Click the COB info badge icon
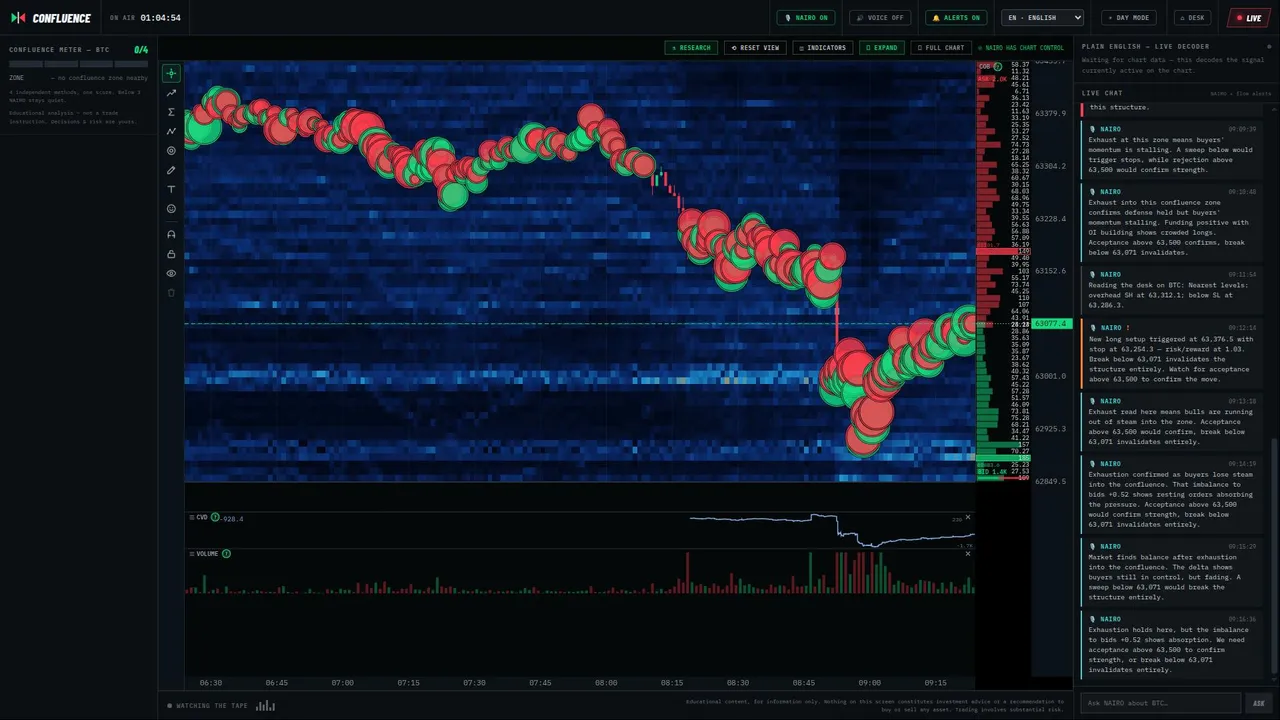This screenshot has height=720, width=1280. click(998, 67)
